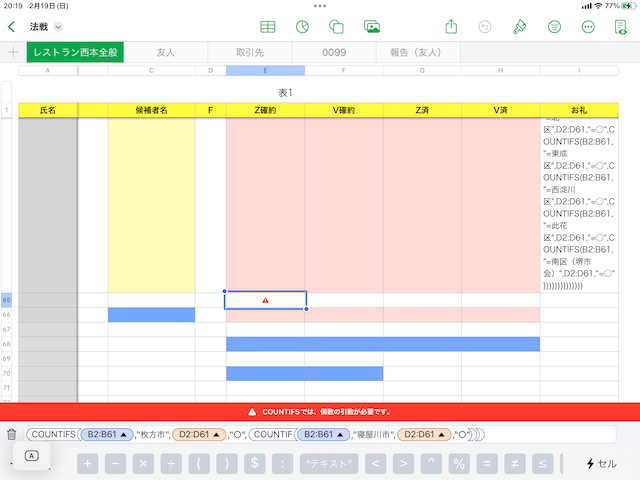
Task: Delete formula with trash icon
Action: tap(12, 434)
